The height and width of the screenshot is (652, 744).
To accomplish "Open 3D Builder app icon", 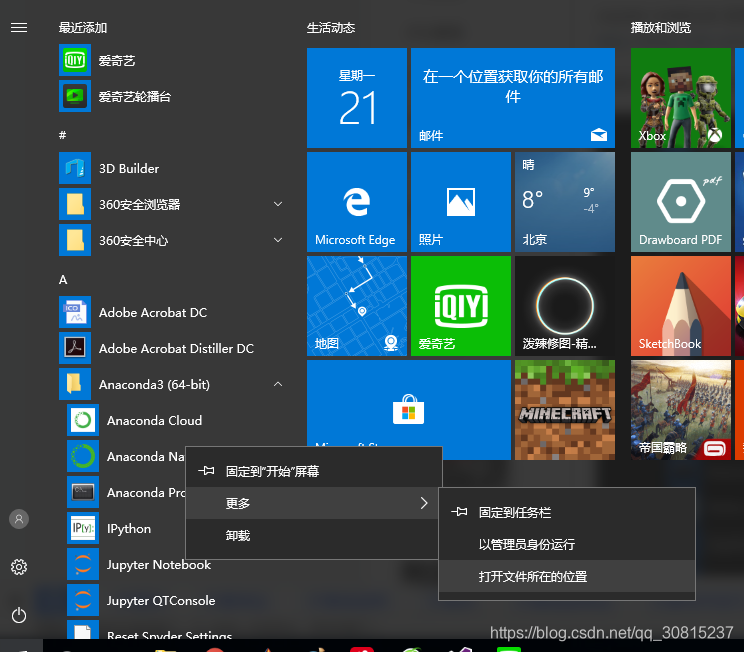I will pos(75,168).
